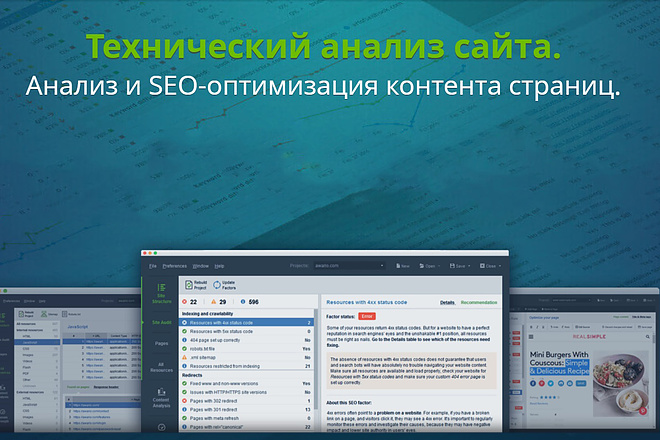Click the blue info icon beside 596
The height and width of the screenshot is (440, 660).
pyautogui.click(x=243, y=302)
